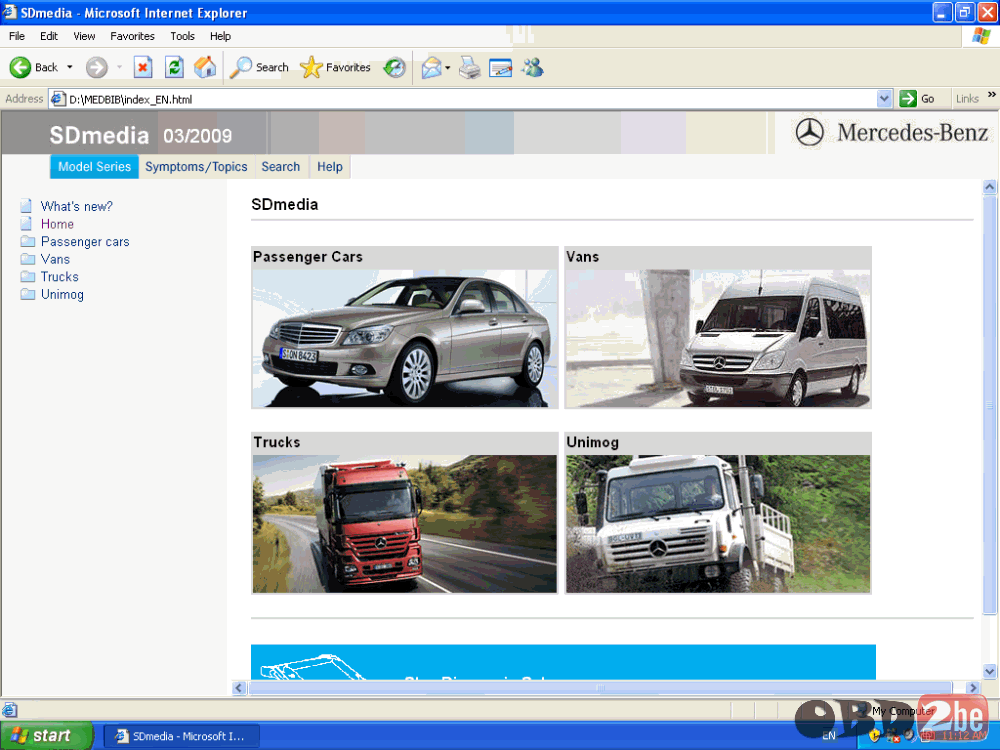Open the Tools menu
The image size is (1000, 750).
coord(182,36)
